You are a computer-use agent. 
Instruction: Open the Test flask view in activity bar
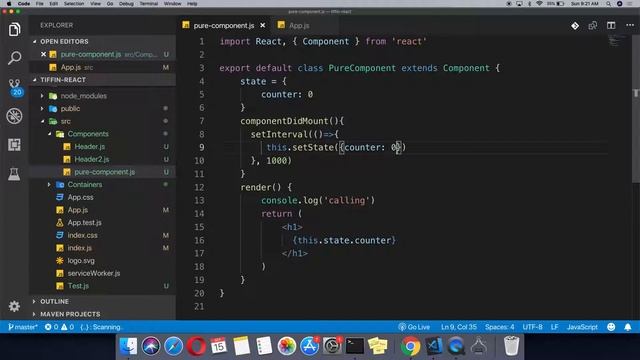pyautogui.click(x=14, y=174)
